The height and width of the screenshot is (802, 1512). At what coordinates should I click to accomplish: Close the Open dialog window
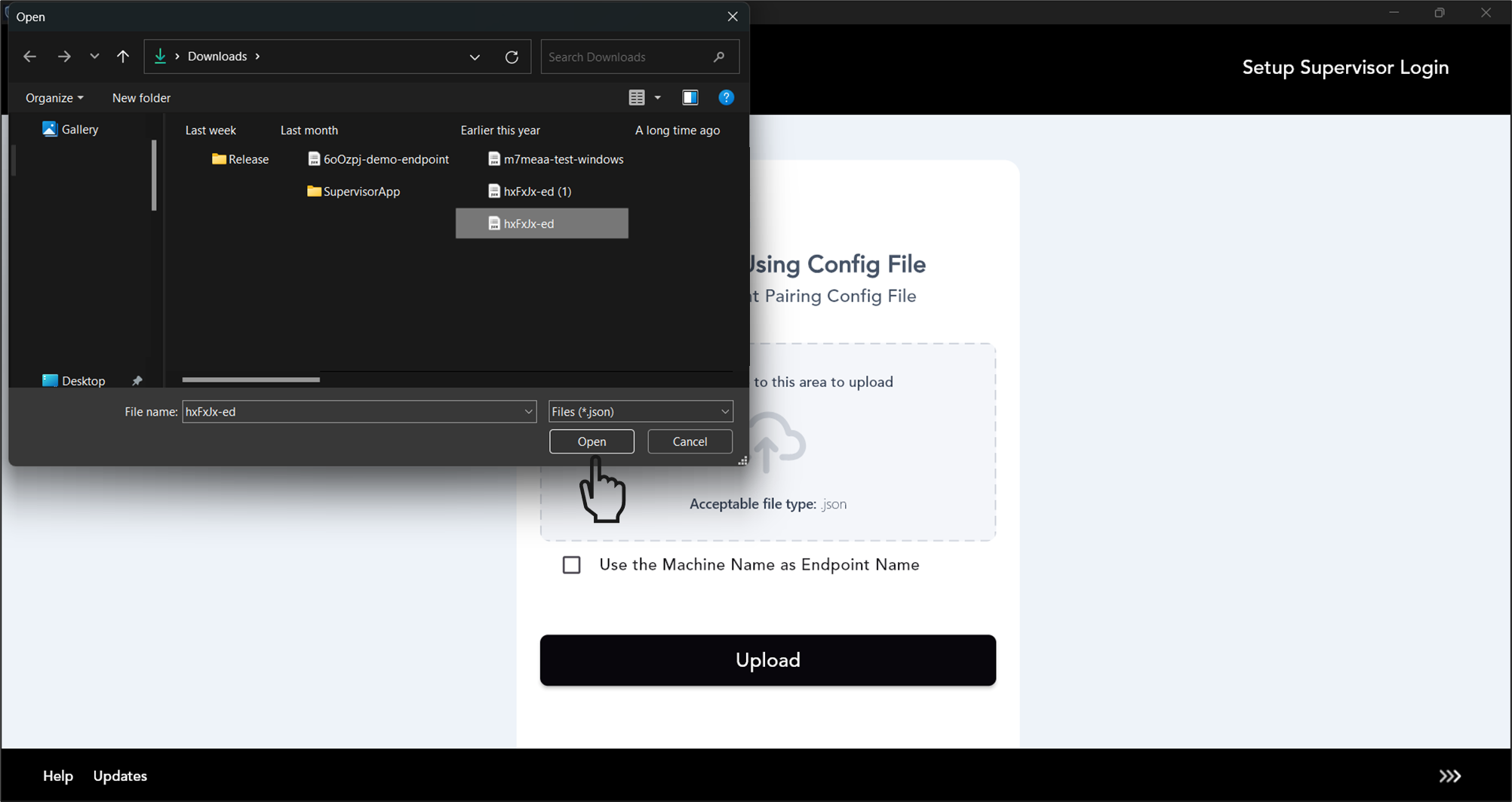pyautogui.click(x=733, y=17)
